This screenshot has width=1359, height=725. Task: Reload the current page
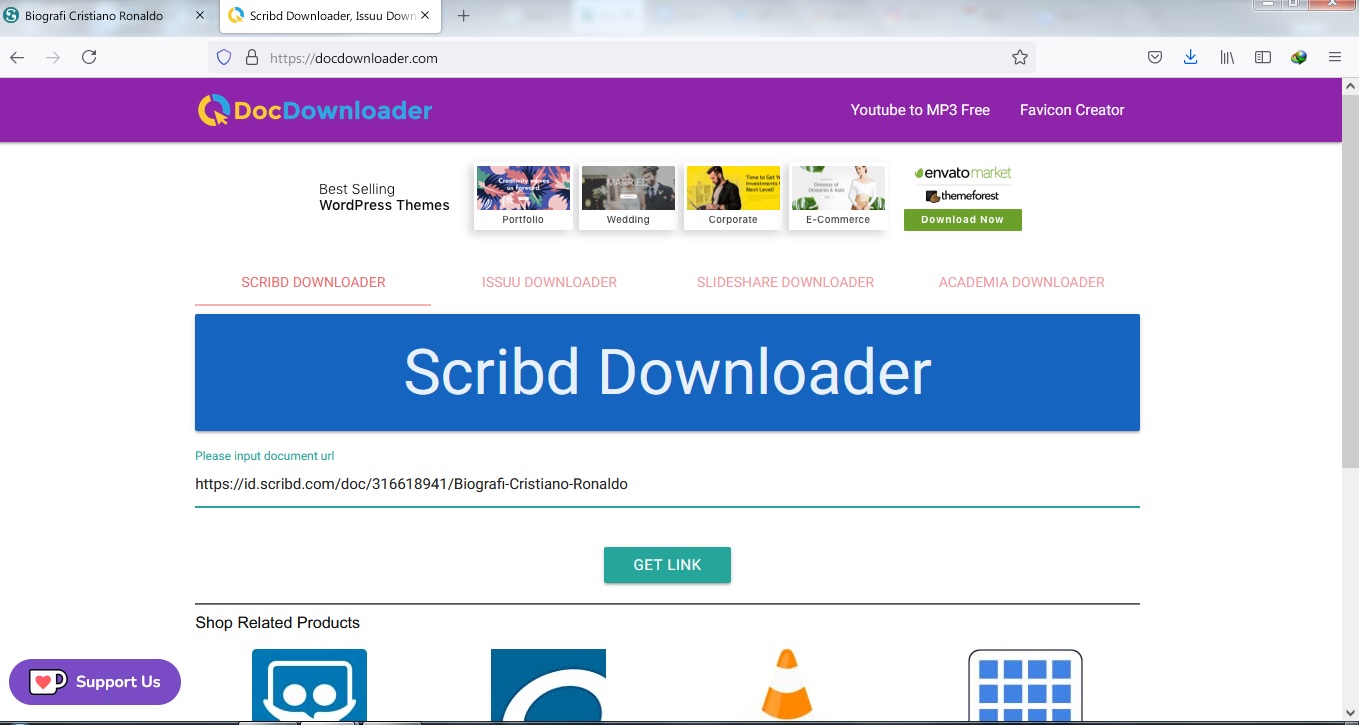tap(89, 58)
